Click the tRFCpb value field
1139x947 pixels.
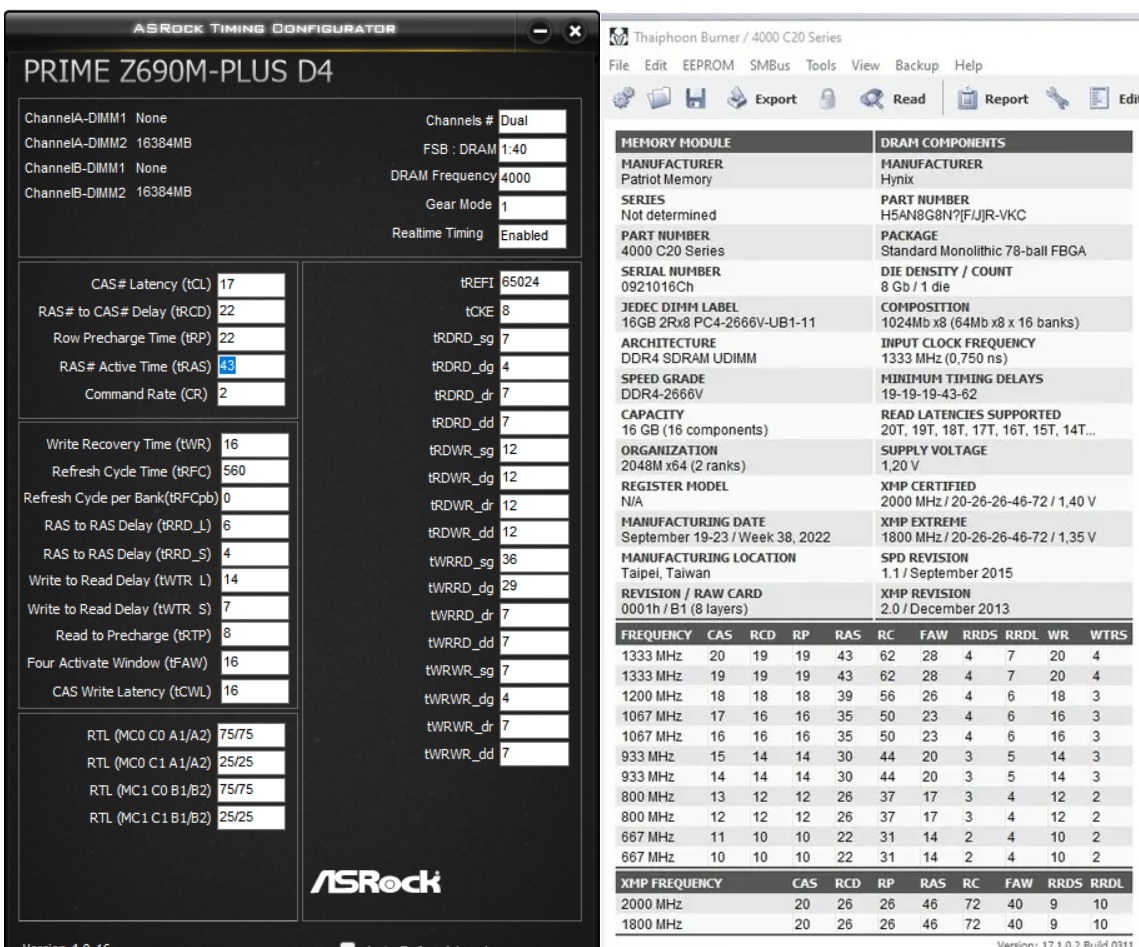point(254,498)
